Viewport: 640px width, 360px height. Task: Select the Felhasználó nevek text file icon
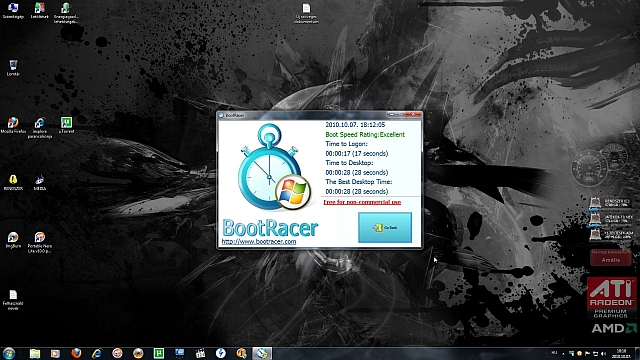13,300
